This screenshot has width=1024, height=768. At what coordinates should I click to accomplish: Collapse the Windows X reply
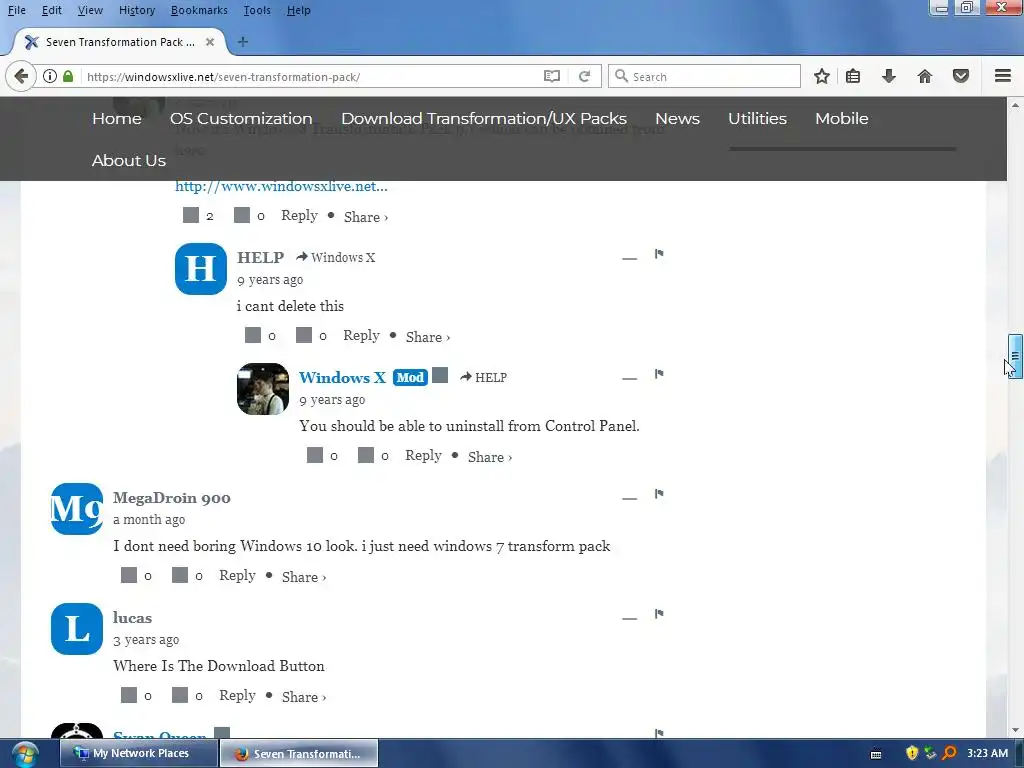630,379
